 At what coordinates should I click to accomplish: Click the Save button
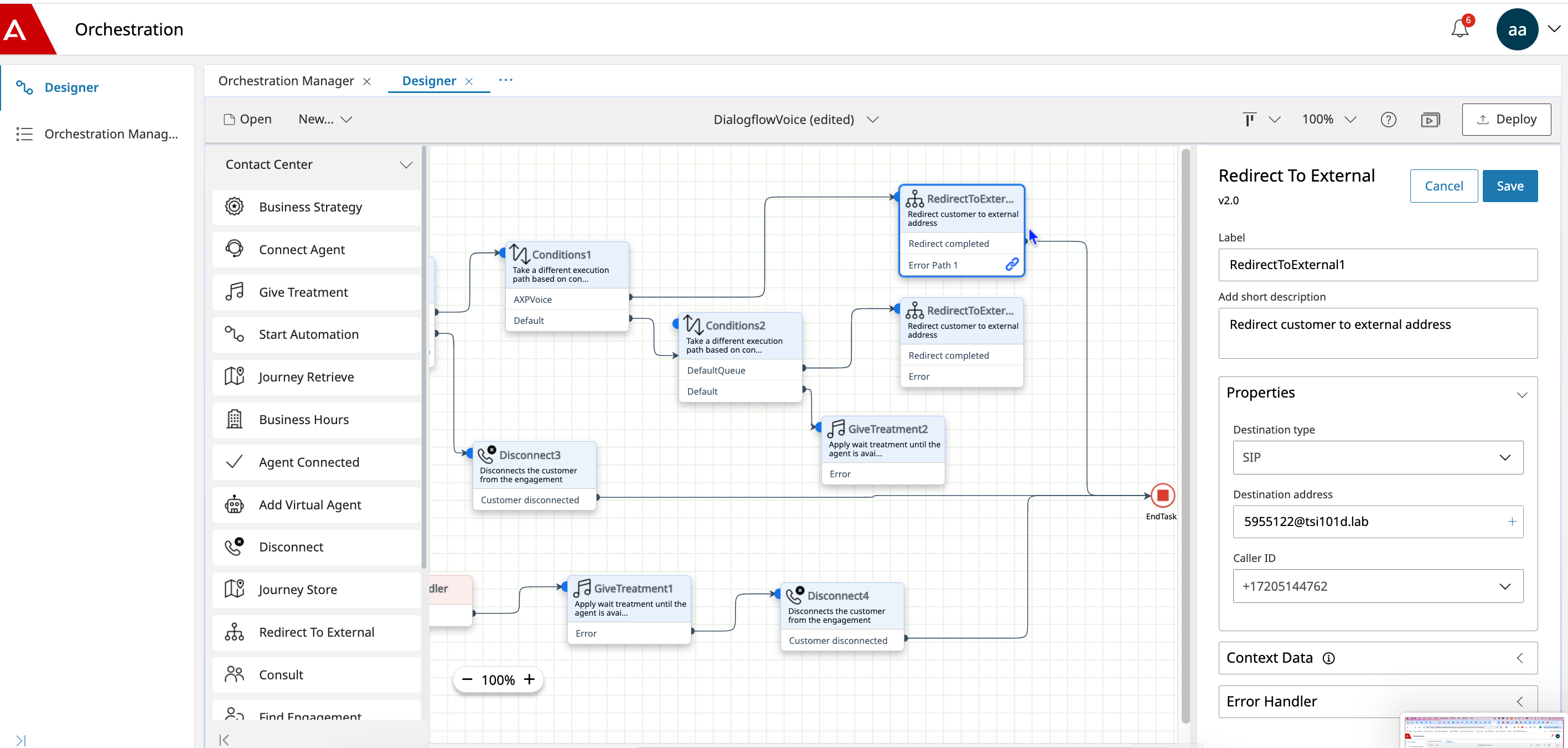coord(1509,186)
